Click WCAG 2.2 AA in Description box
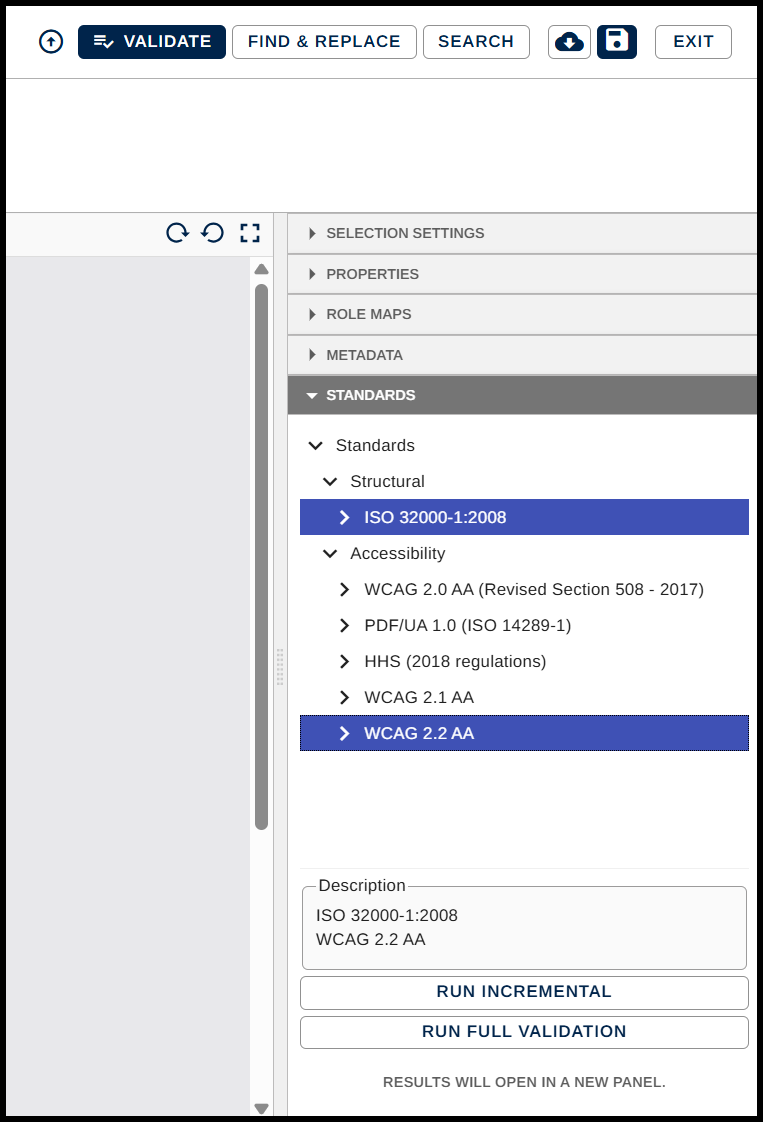The width and height of the screenshot is (763, 1122). (371, 940)
